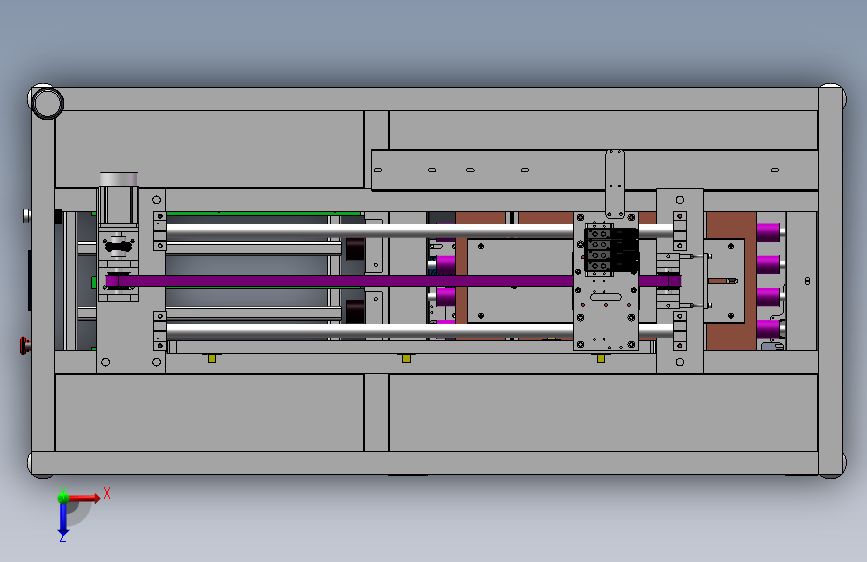Select the circular ring at frame's top-left corner
This screenshot has width=867, height=562.
point(47,103)
